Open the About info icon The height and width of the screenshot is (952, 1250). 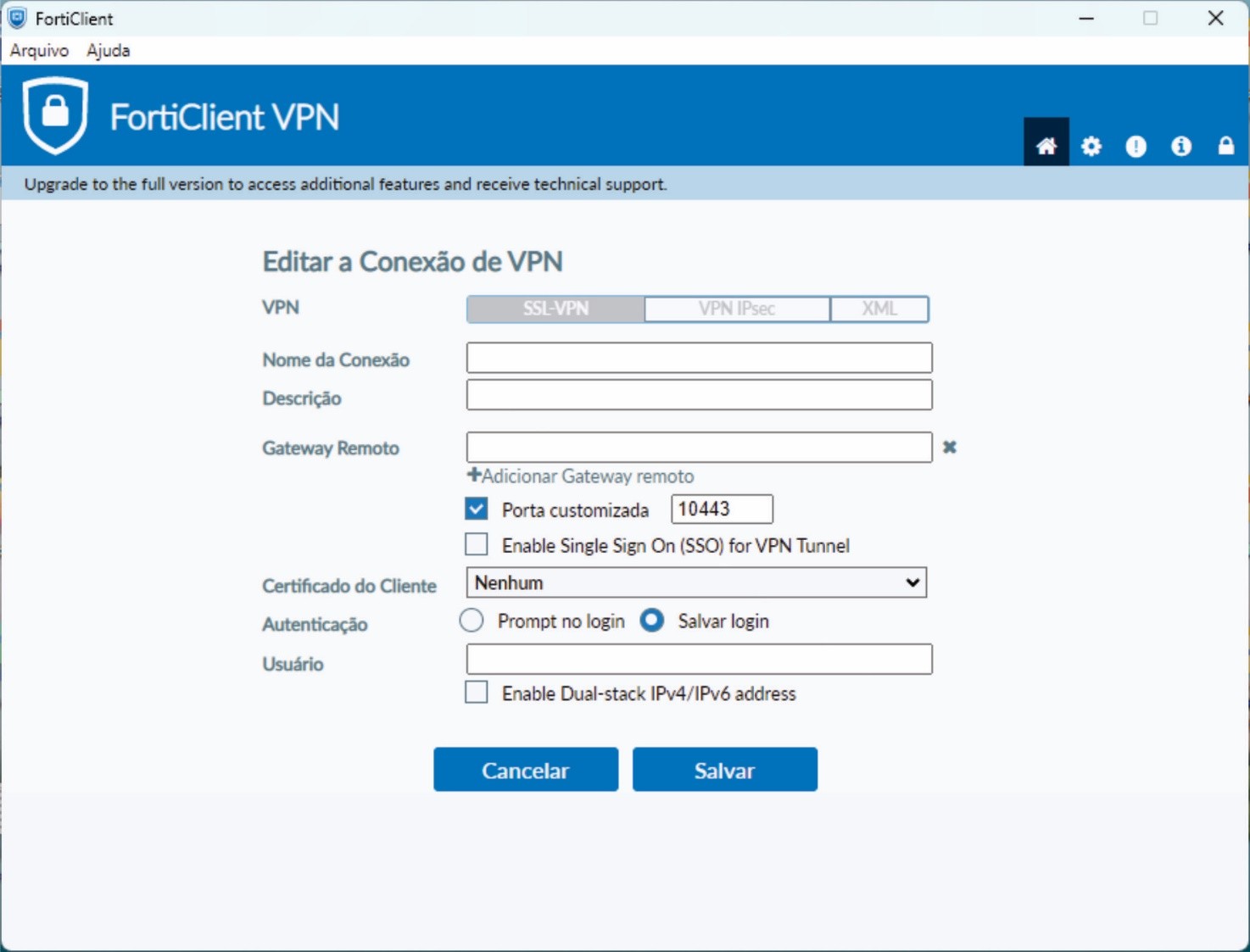point(1180,146)
